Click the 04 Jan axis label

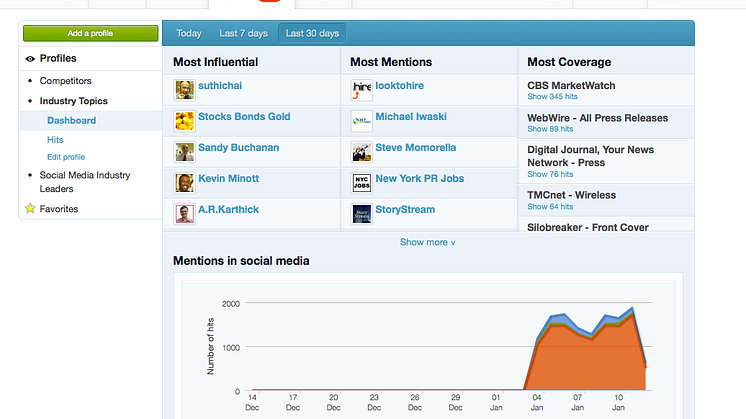[x=537, y=402]
